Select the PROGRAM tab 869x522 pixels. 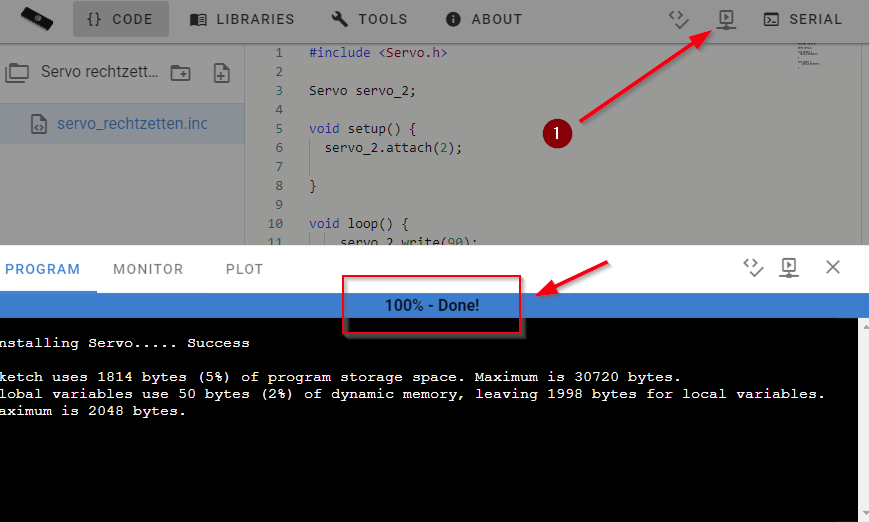(42, 269)
